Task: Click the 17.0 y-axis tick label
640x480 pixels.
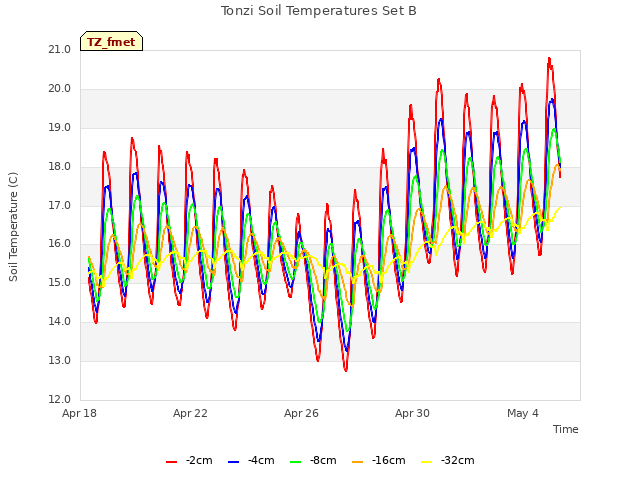Action: point(60,205)
